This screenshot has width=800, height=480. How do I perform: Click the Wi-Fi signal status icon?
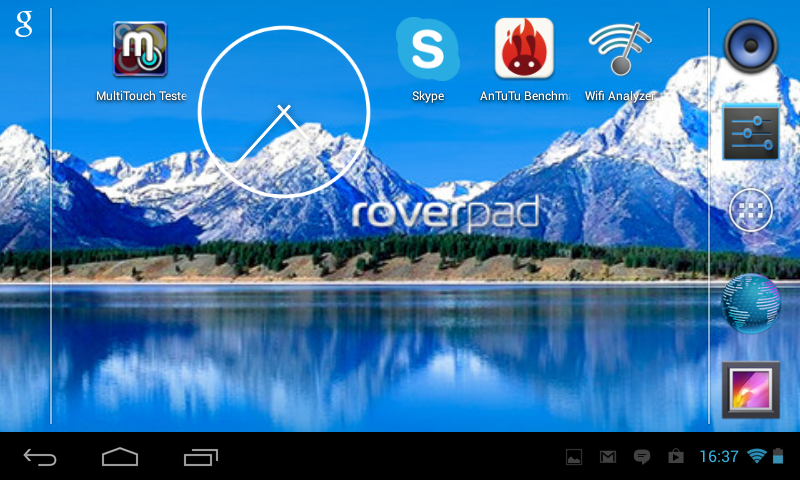point(757,456)
